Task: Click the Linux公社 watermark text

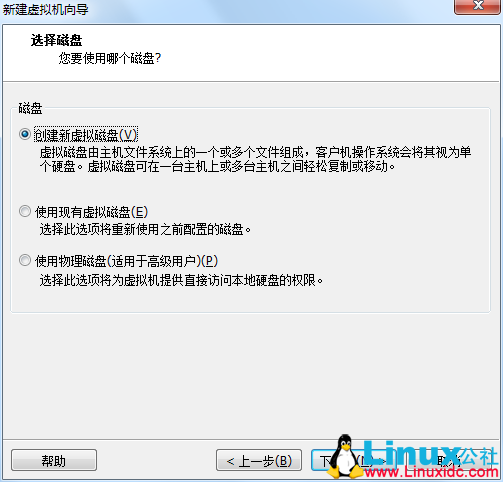Action: [430, 454]
